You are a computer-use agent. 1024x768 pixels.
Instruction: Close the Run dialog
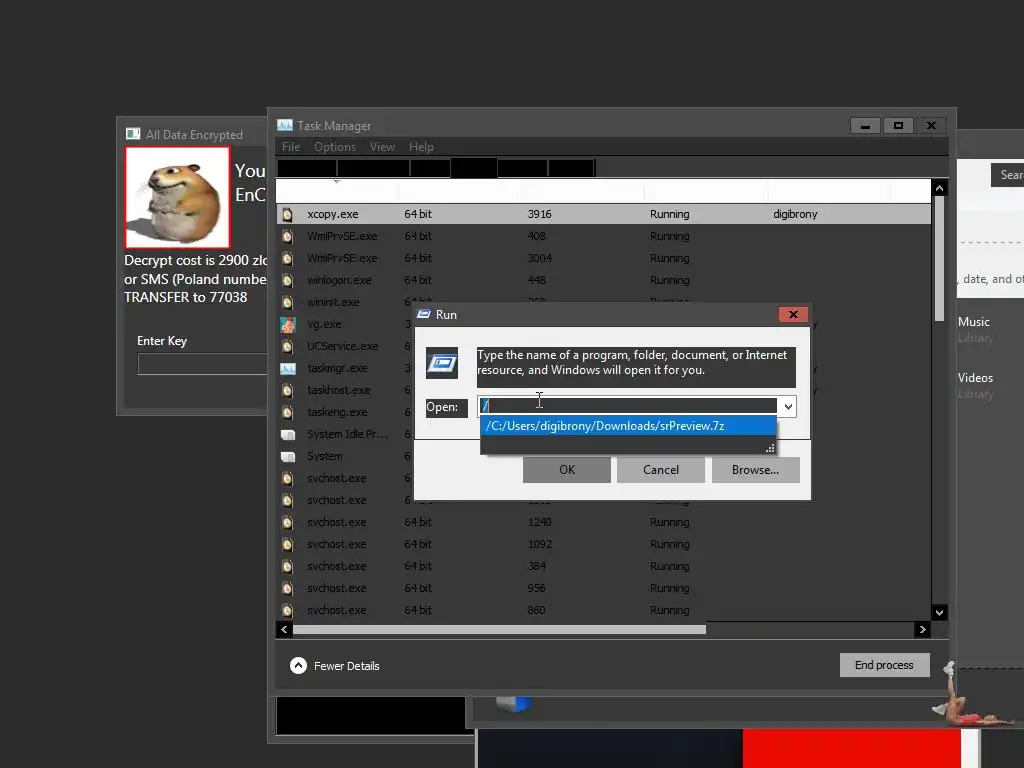(793, 315)
